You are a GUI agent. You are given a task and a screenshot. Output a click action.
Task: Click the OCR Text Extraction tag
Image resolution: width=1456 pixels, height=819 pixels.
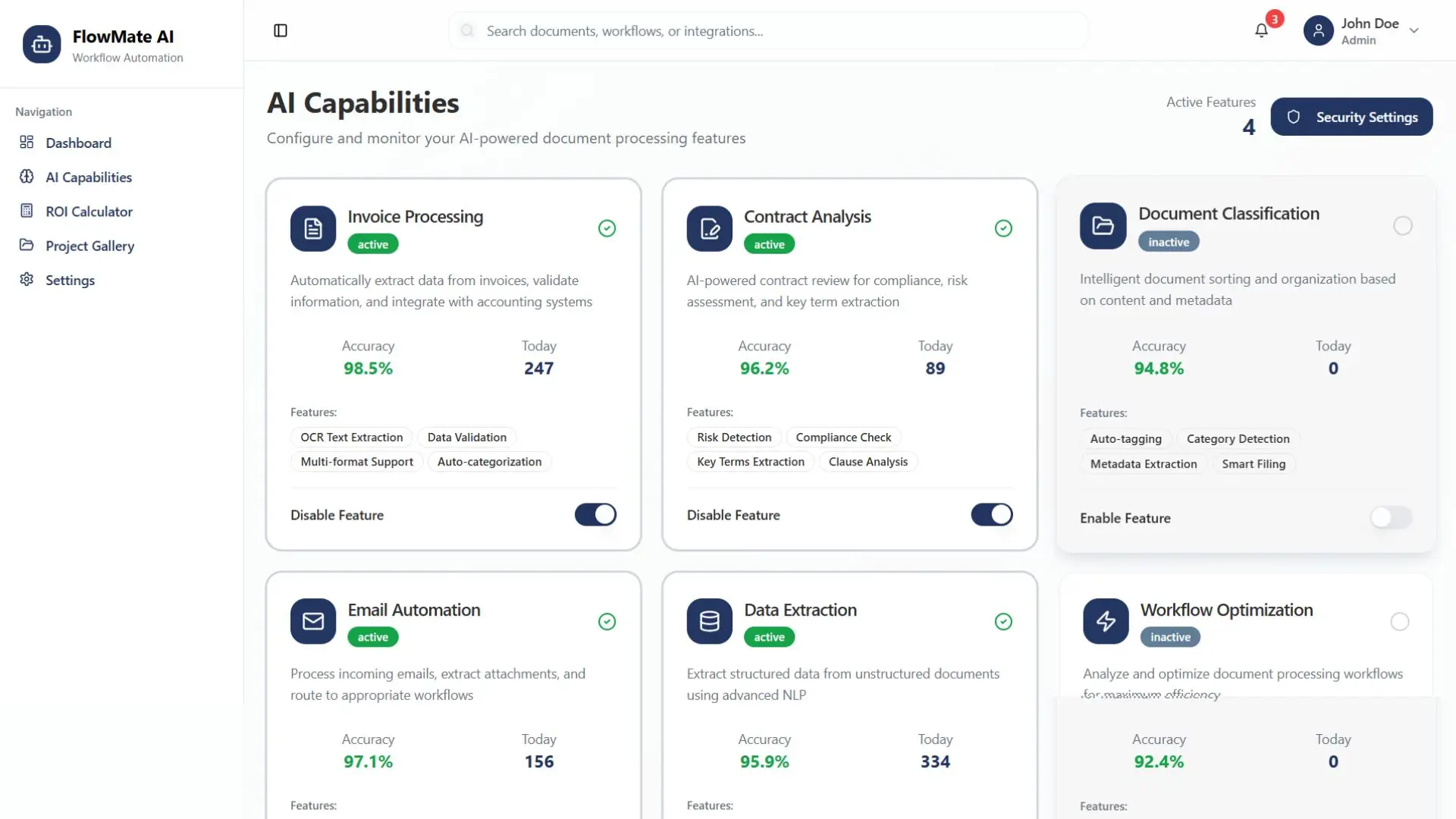pyautogui.click(x=352, y=437)
